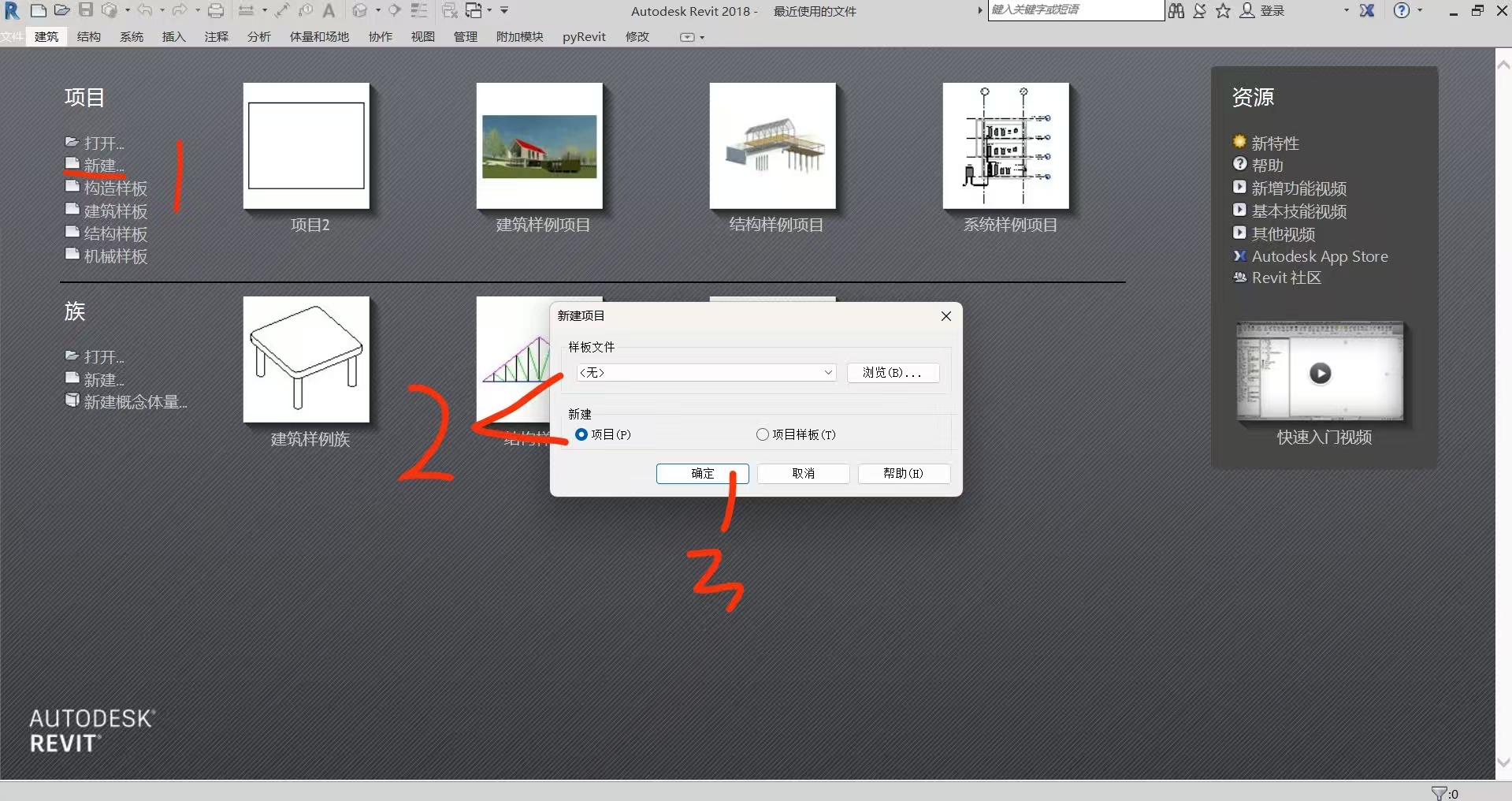Screen dimensions: 1512x801
Task: Click the star Favorites icon
Action: (1223, 10)
